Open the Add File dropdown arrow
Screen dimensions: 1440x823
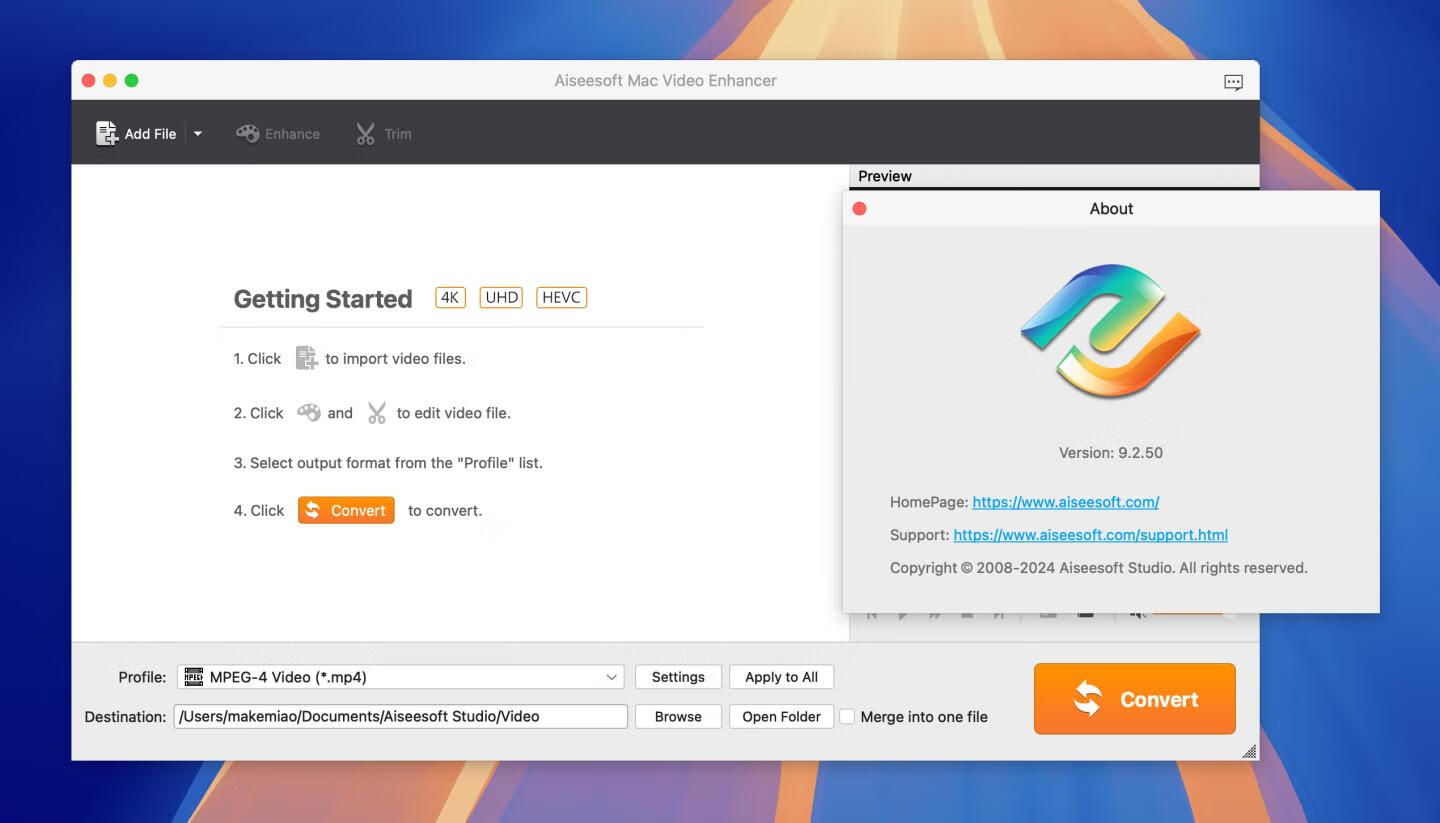click(x=198, y=134)
